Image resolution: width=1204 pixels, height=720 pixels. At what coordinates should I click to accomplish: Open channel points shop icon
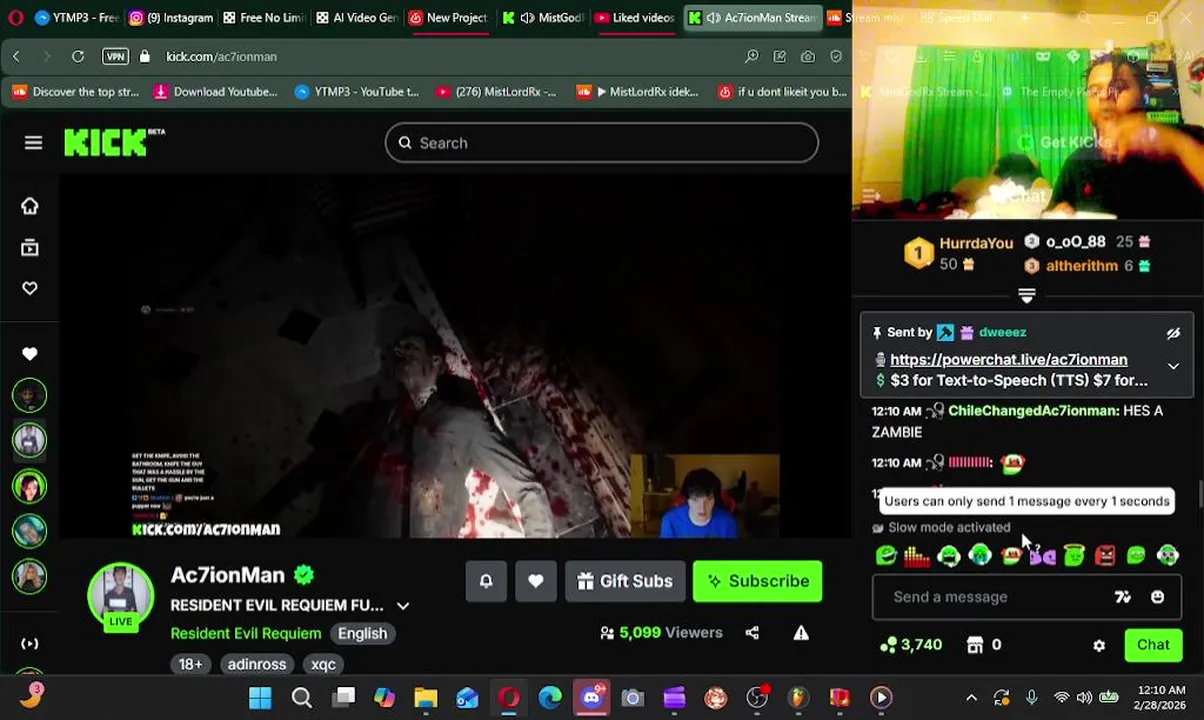click(975, 645)
